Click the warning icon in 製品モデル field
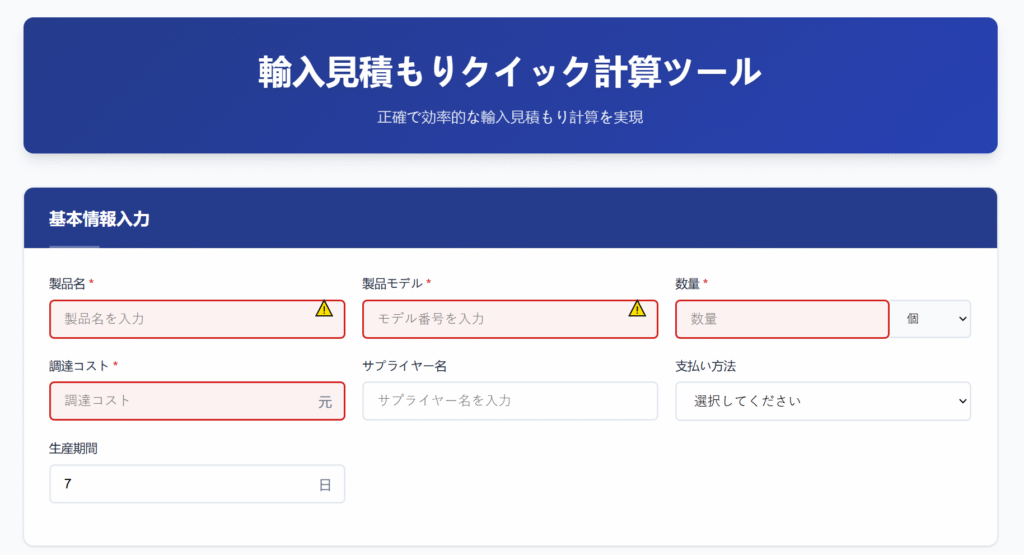1024x555 pixels. [x=637, y=309]
